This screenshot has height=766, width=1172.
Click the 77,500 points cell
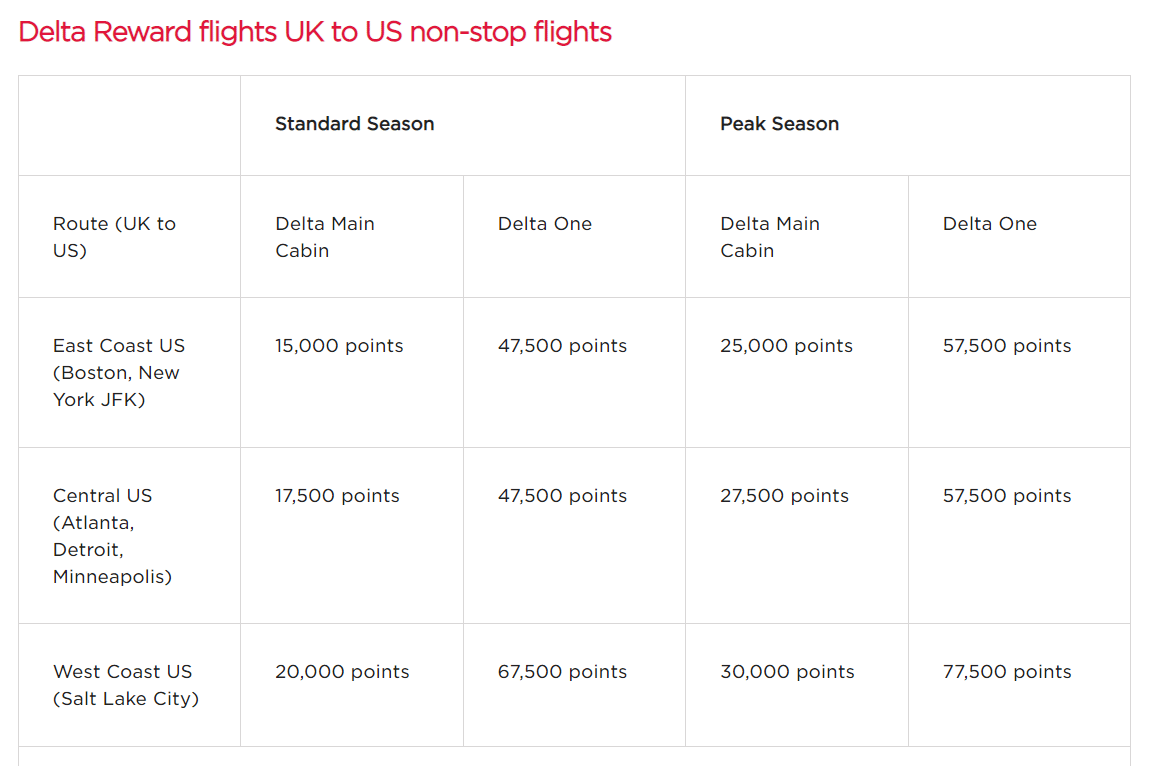(x=1007, y=672)
